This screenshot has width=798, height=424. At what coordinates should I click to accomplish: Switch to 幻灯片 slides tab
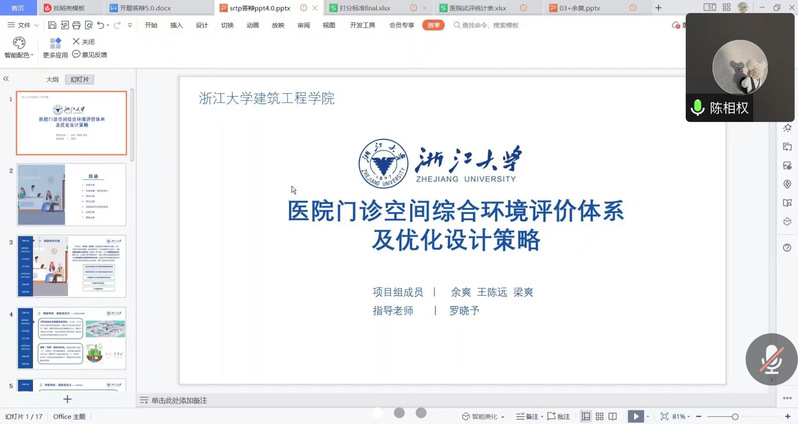(x=80, y=79)
